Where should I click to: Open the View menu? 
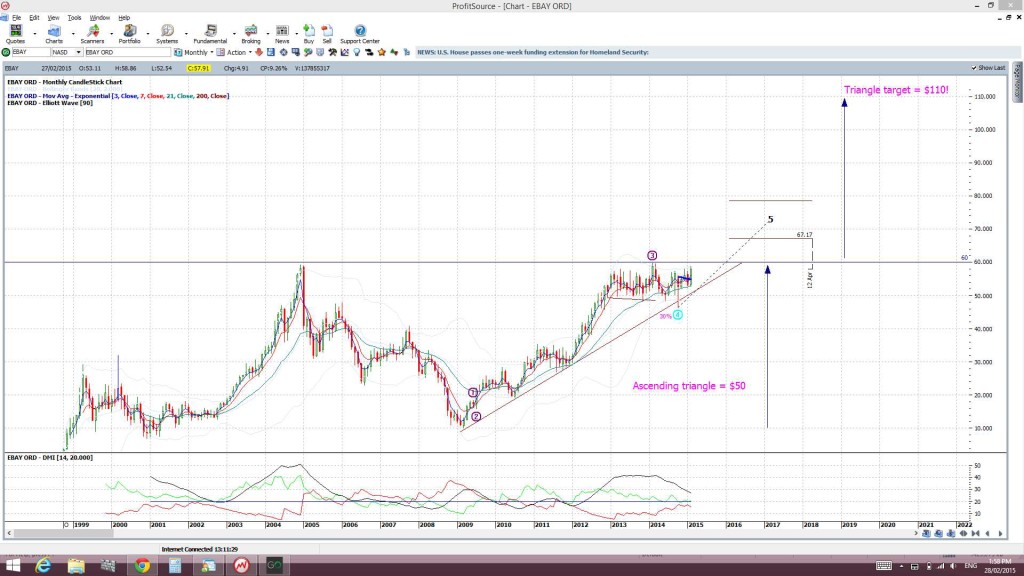(53, 18)
